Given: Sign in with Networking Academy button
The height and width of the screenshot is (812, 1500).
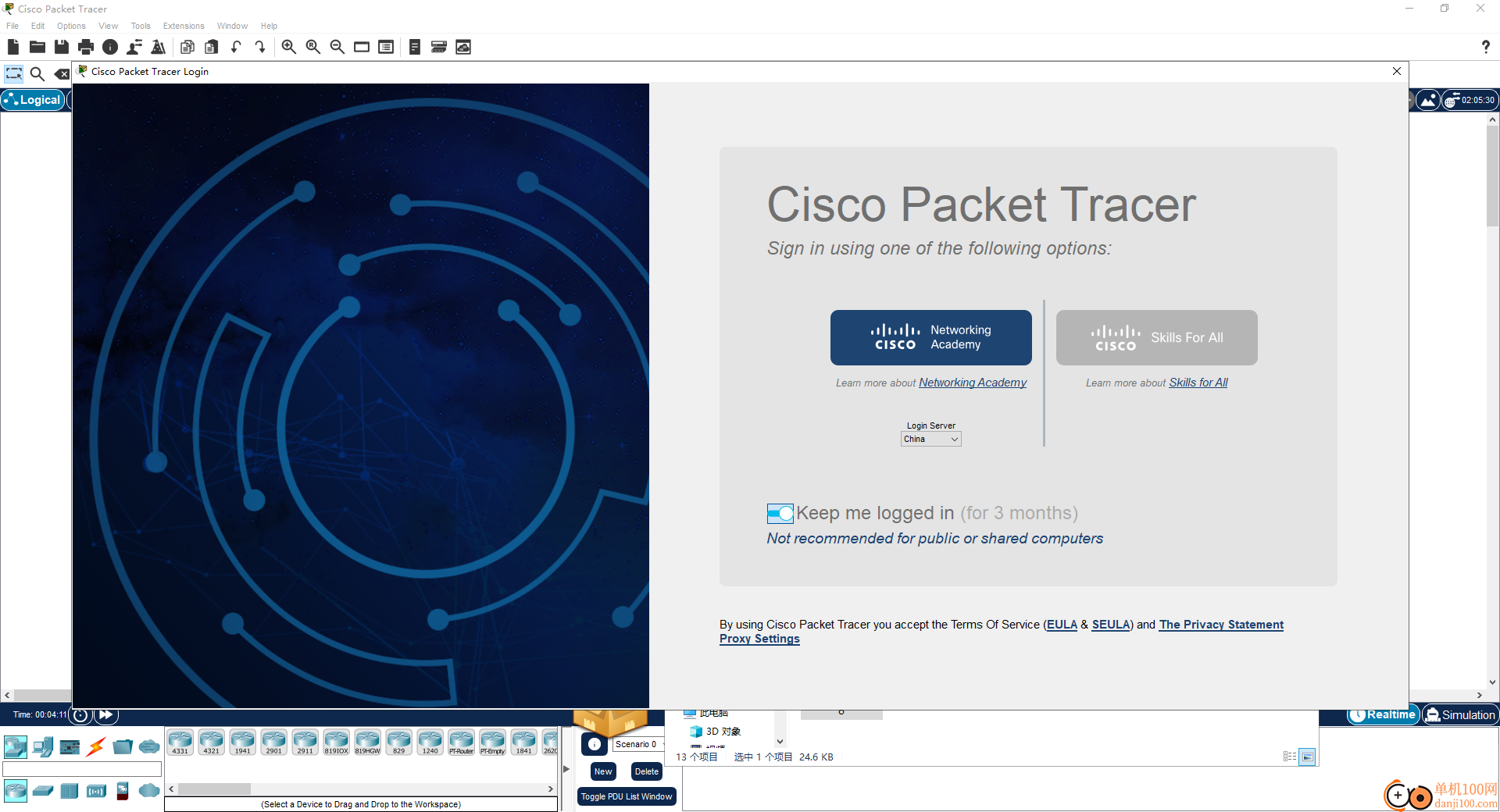Looking at the screenshot, I should pyautogui.click(x=930, y=337).
